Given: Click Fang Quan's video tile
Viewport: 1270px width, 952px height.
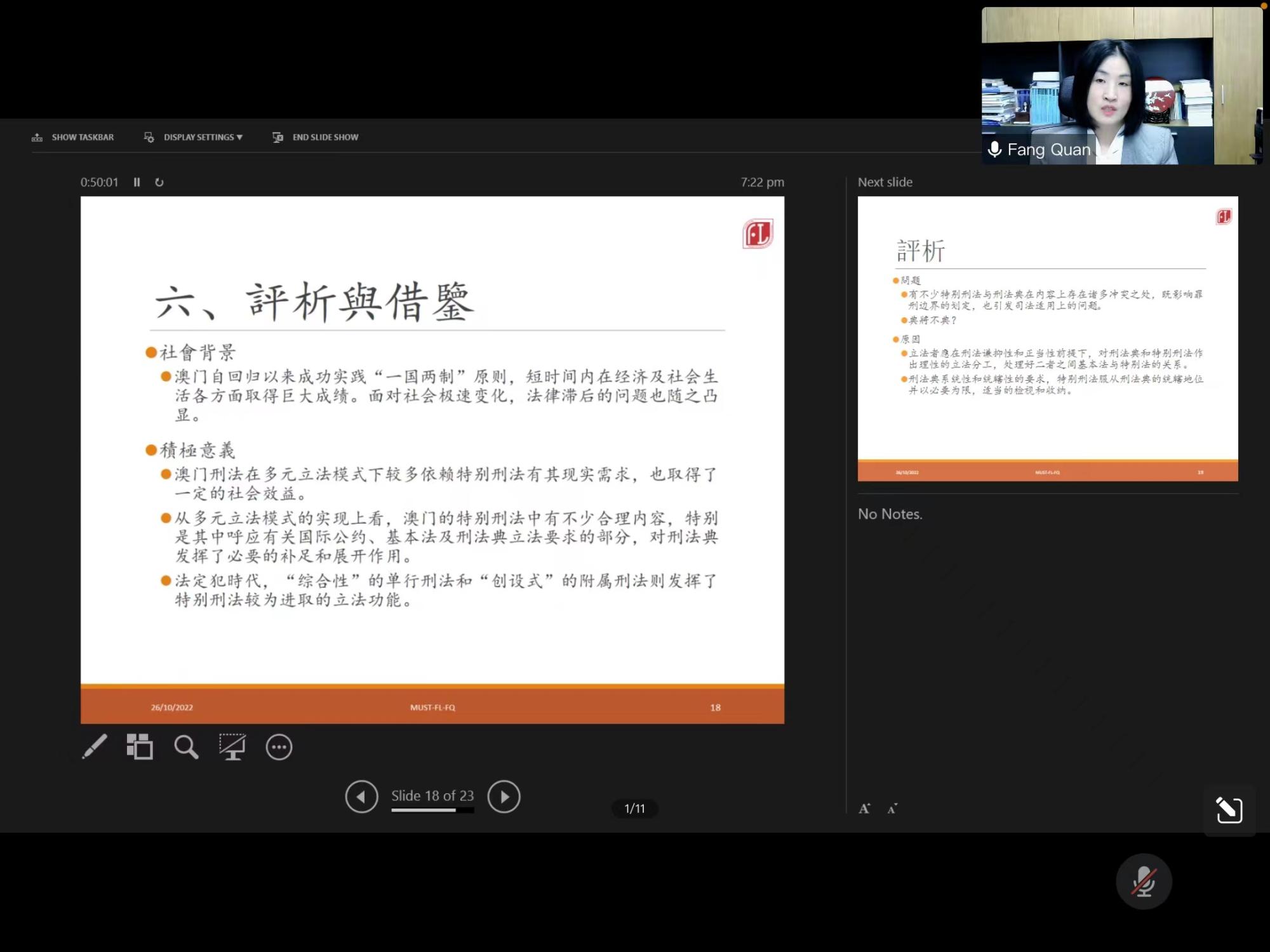Looking at the screenshot, I should coord(1121,86).
